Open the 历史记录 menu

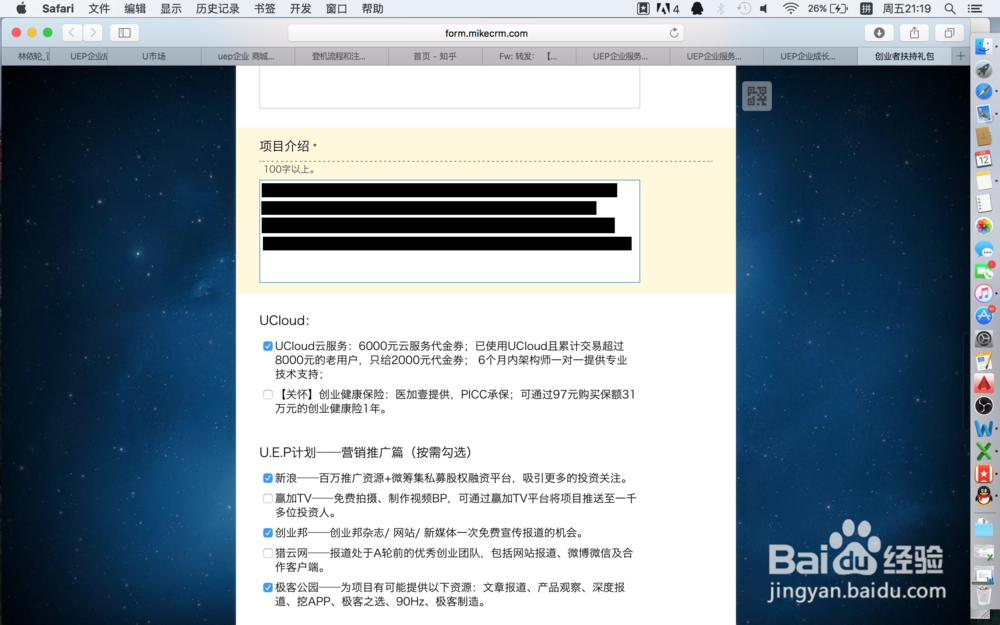click(x=217, y=8)
